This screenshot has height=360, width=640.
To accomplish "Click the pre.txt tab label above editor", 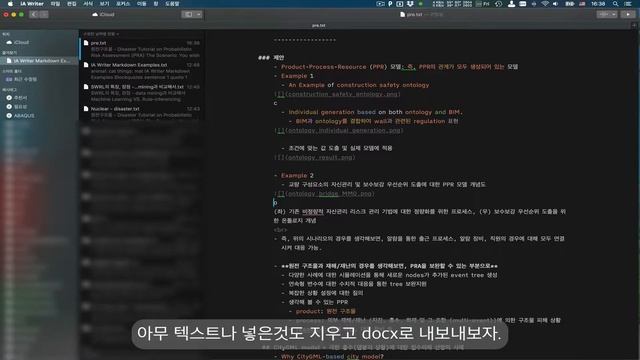I will tap(319, 25).
